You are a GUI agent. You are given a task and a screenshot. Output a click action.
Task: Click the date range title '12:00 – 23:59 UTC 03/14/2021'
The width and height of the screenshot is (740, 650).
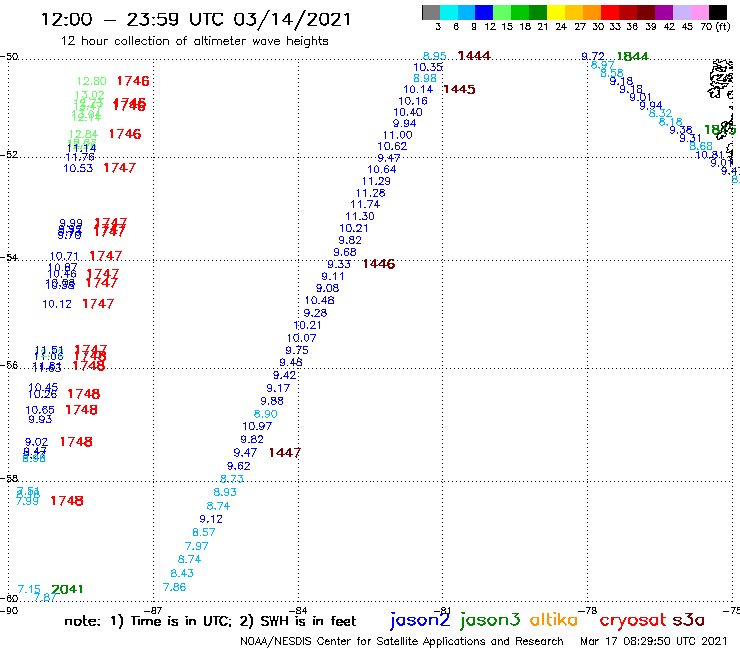coord(196,19)
